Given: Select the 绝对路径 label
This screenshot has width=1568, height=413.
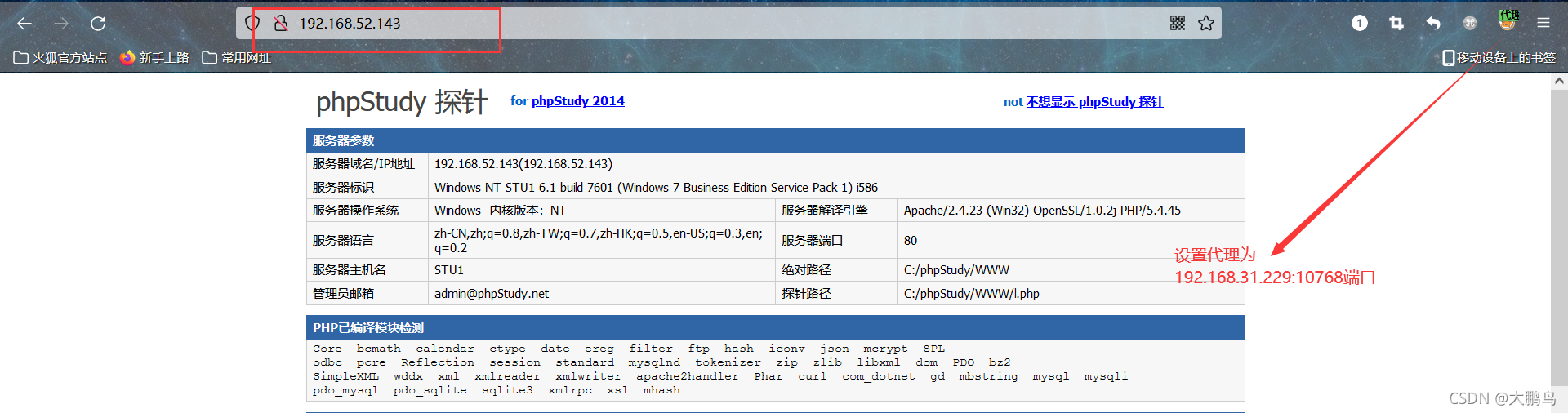Looking at the screenshot, I should click(x=806, y=270).
